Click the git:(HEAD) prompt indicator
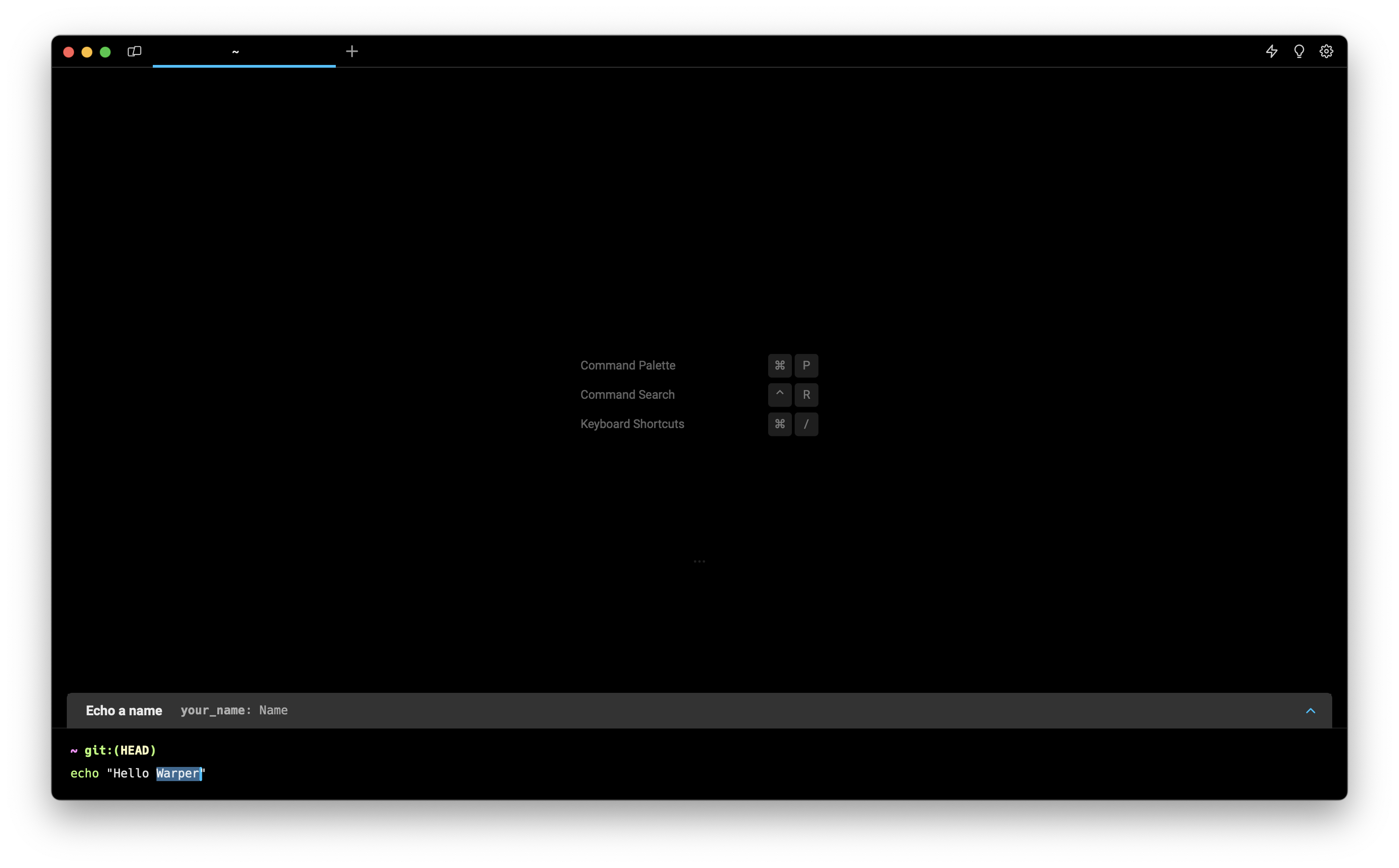1399x868 pixels. [x=120, y=750]
